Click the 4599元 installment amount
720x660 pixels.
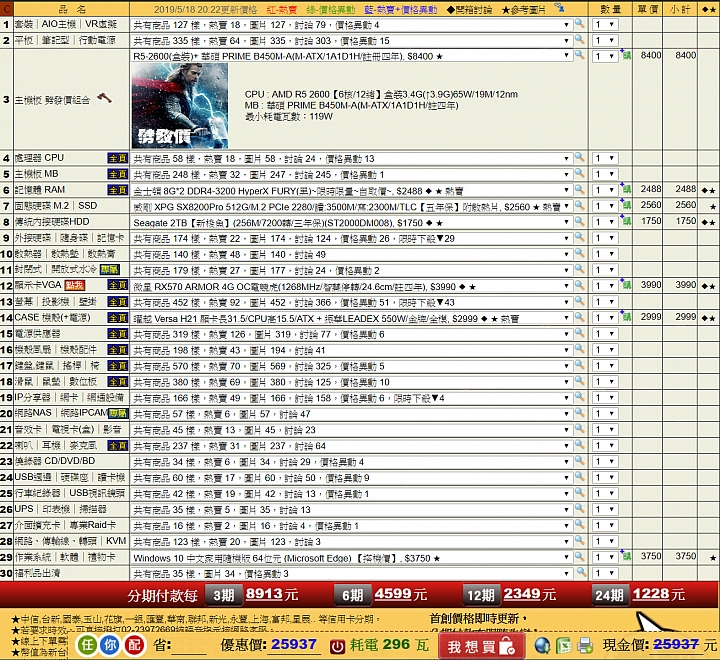400,594
